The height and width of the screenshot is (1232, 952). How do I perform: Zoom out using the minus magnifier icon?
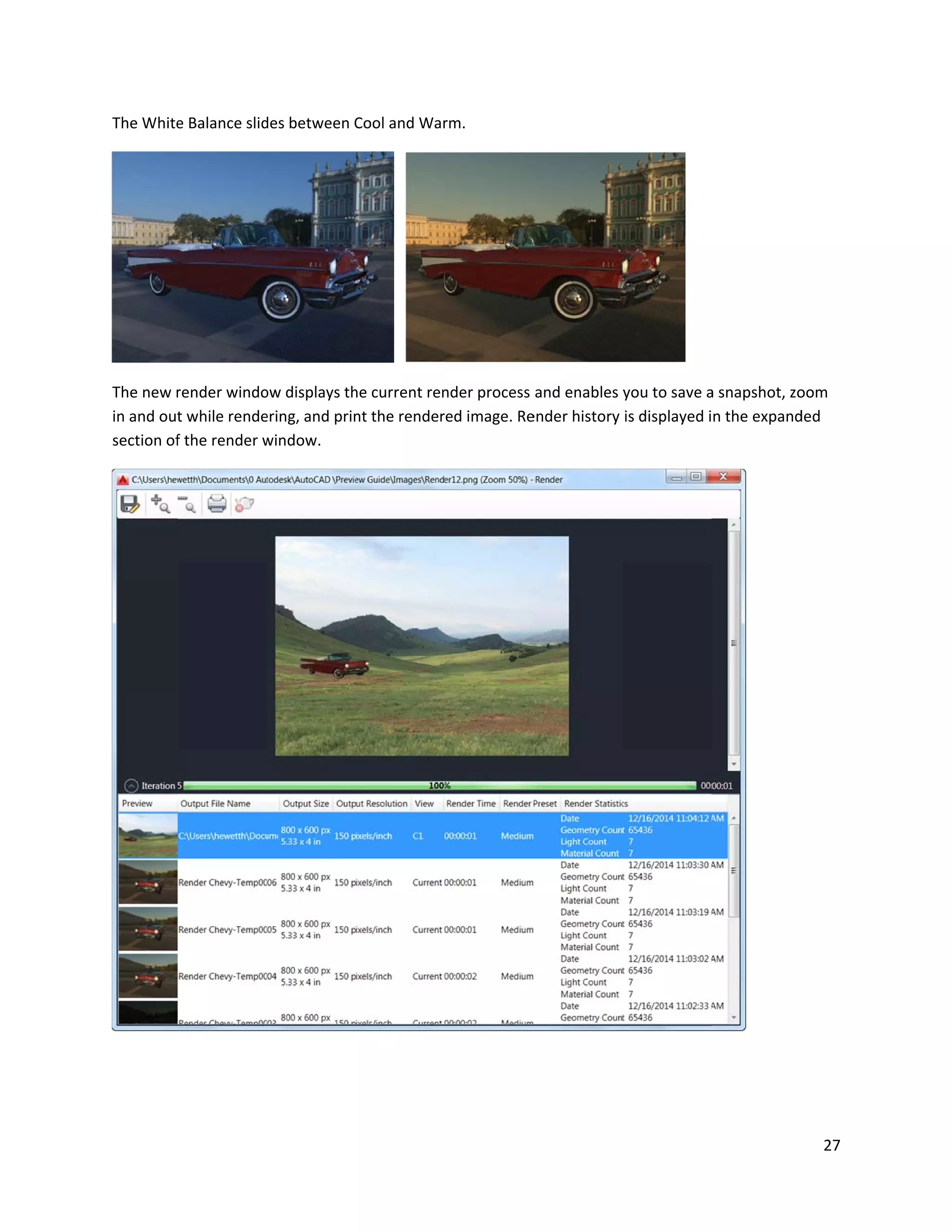[187, 504]
